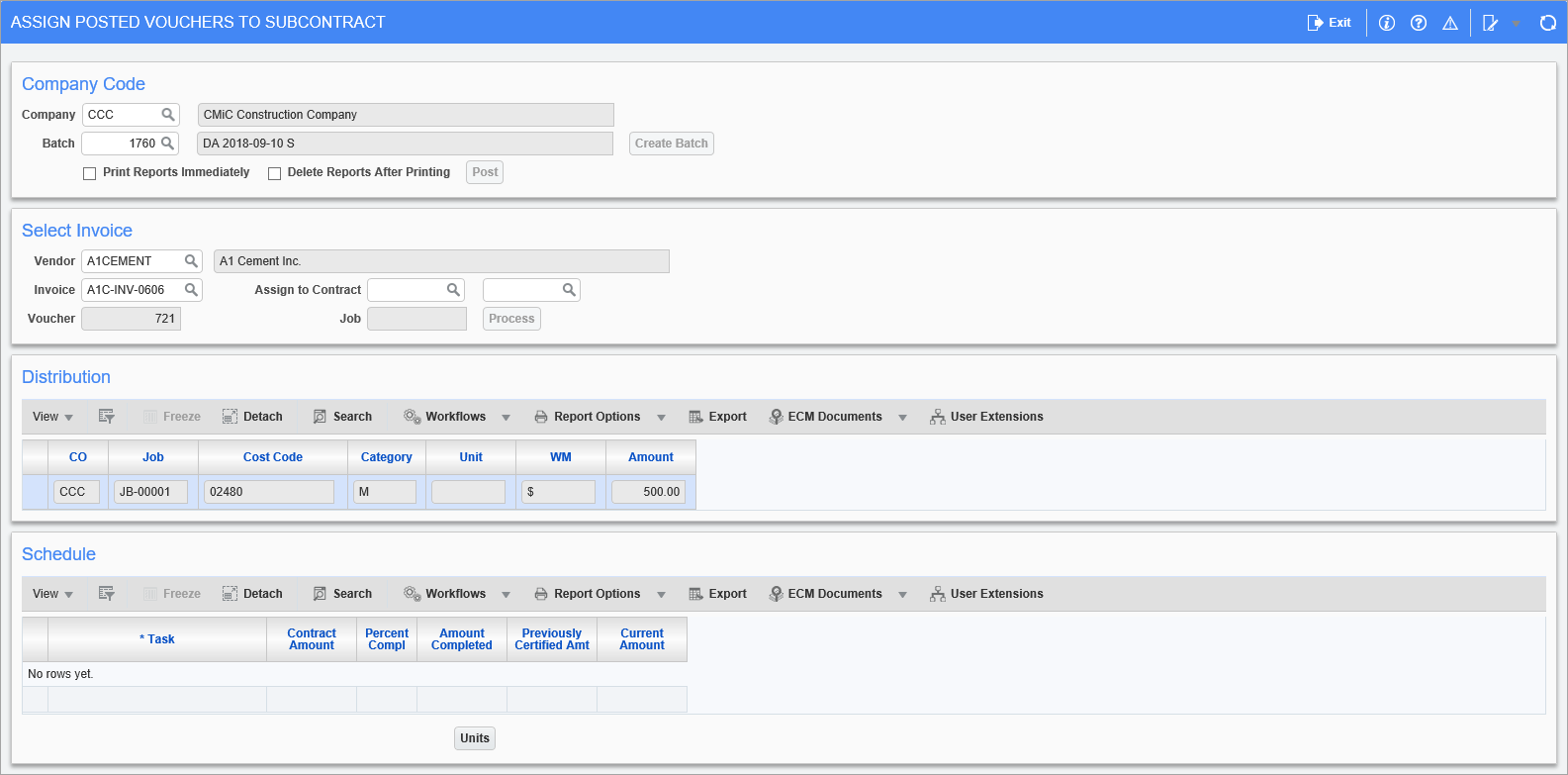This screenshot has height=775, width=1568.
Task: Click Workflows in Schedule toolbar
Action: [445, 594]
